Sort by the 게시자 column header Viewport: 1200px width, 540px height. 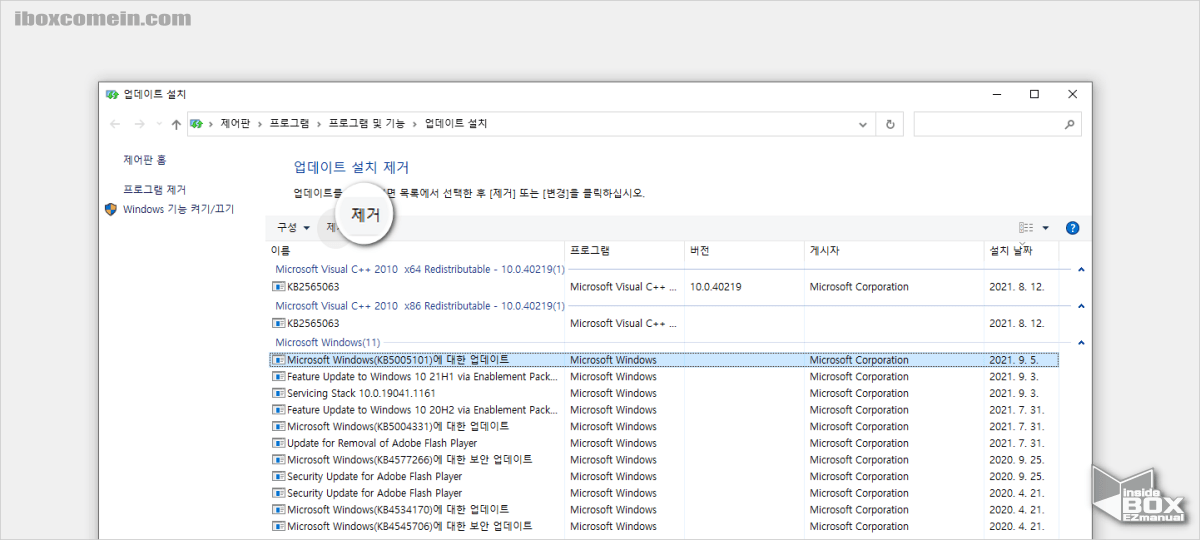point(828,250)
